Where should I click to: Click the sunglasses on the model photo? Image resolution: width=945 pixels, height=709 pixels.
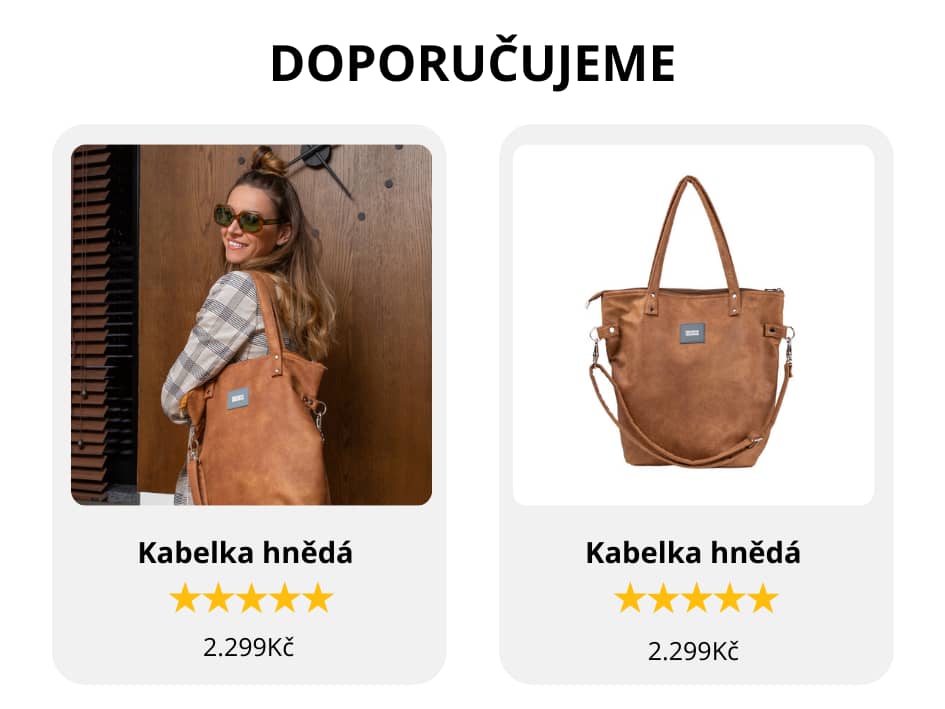(245, 218)
